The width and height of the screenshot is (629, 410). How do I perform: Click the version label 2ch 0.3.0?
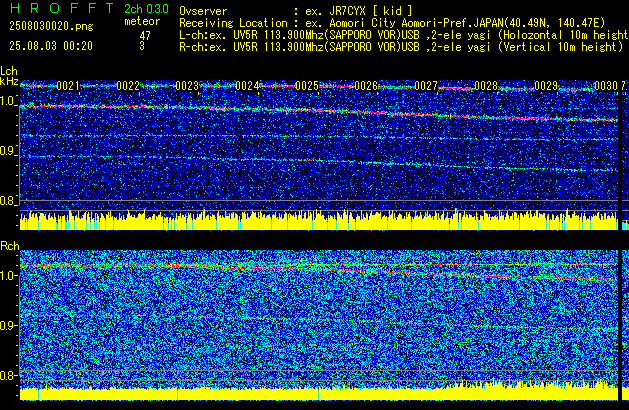(146, 8)
